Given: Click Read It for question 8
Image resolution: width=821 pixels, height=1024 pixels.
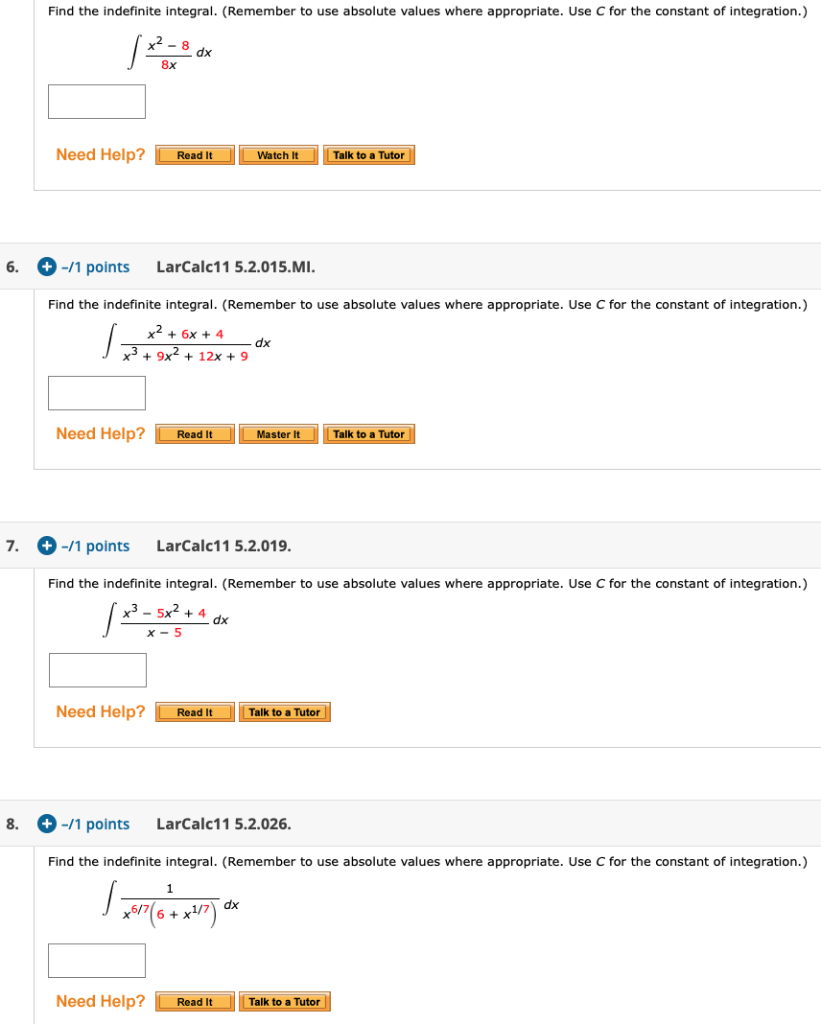Looking at the screenshot, I should pyautogui.click(x=194, y=1001).
